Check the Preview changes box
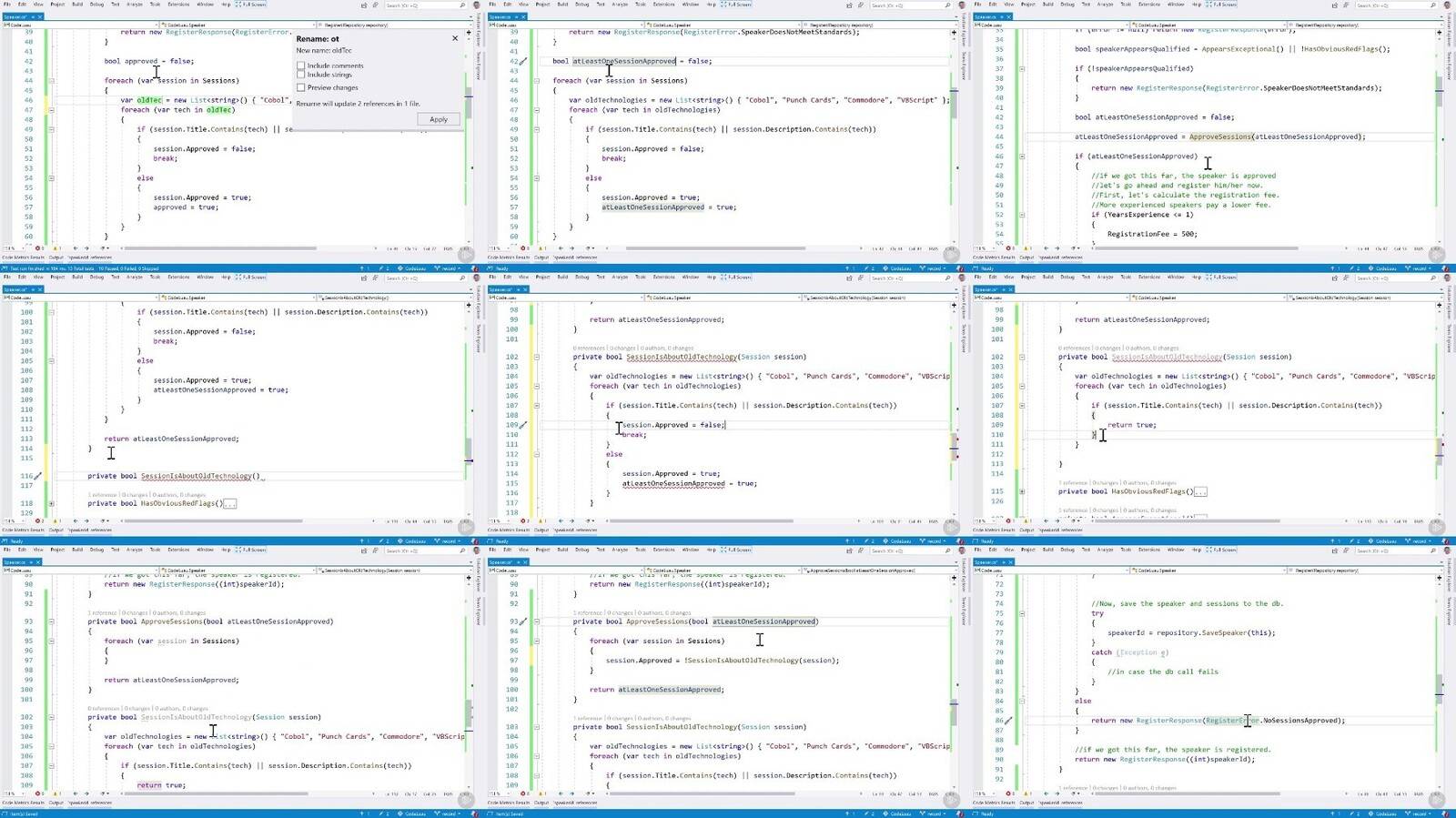The width and height of the screenshot is (1456, 818). pos(300,87)
